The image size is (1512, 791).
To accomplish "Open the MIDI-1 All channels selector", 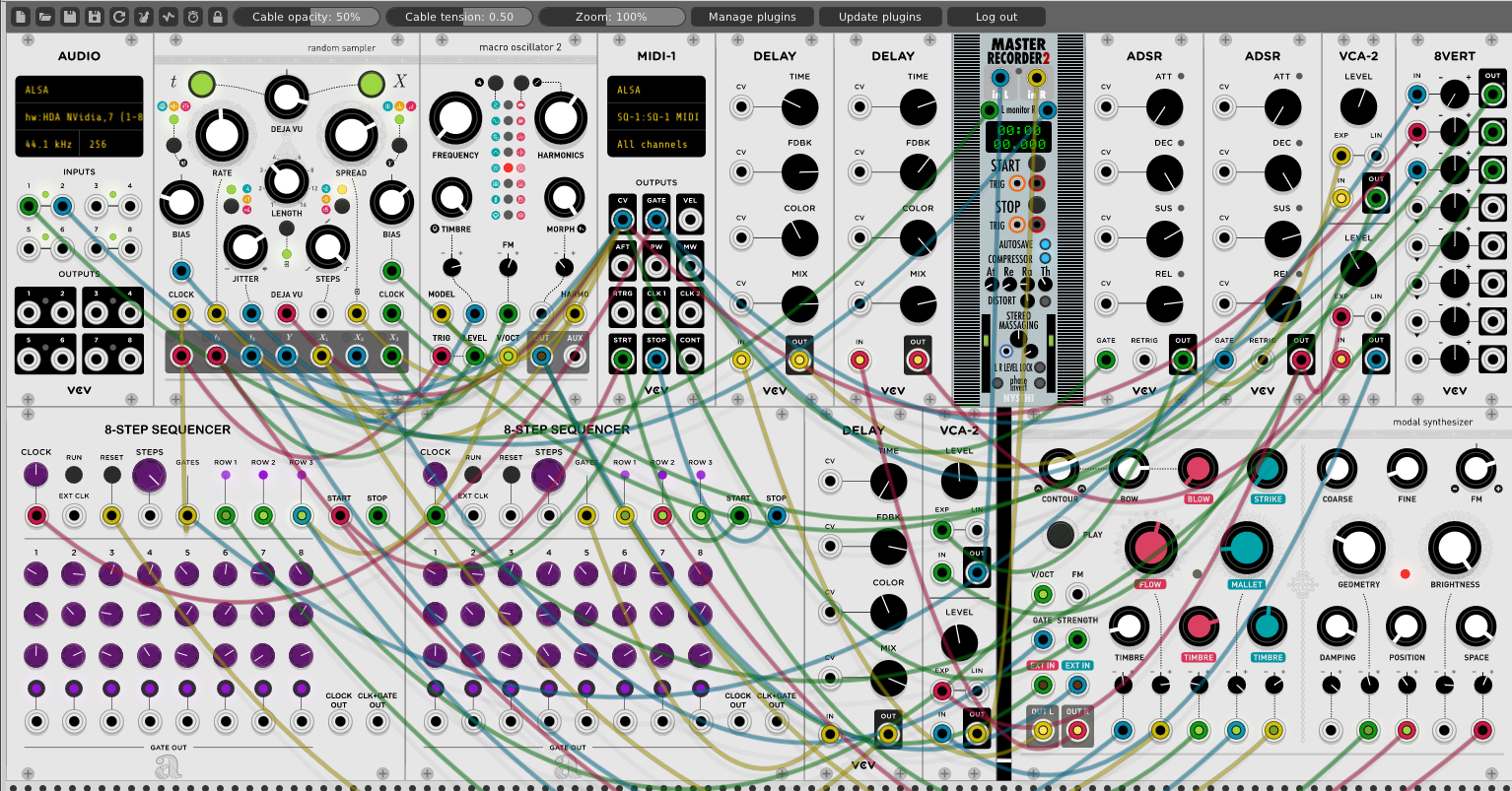I will (x=656, y=144).
